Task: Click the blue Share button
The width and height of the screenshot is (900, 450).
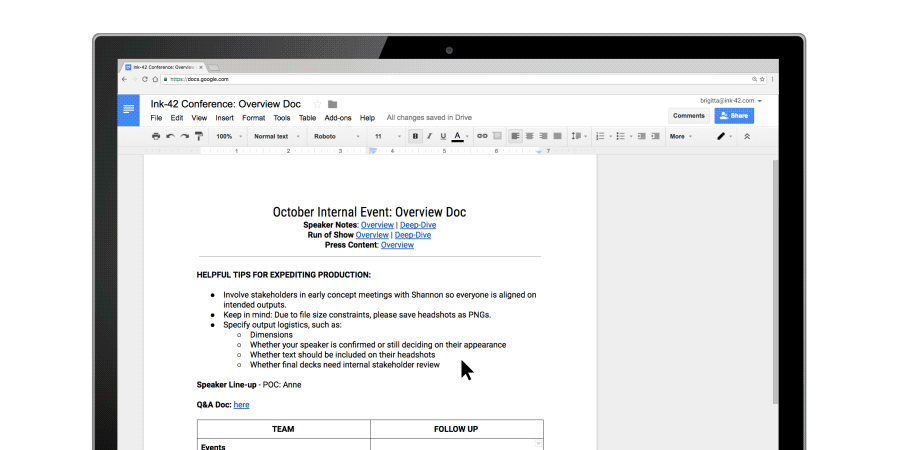Action: coord(734,116)
